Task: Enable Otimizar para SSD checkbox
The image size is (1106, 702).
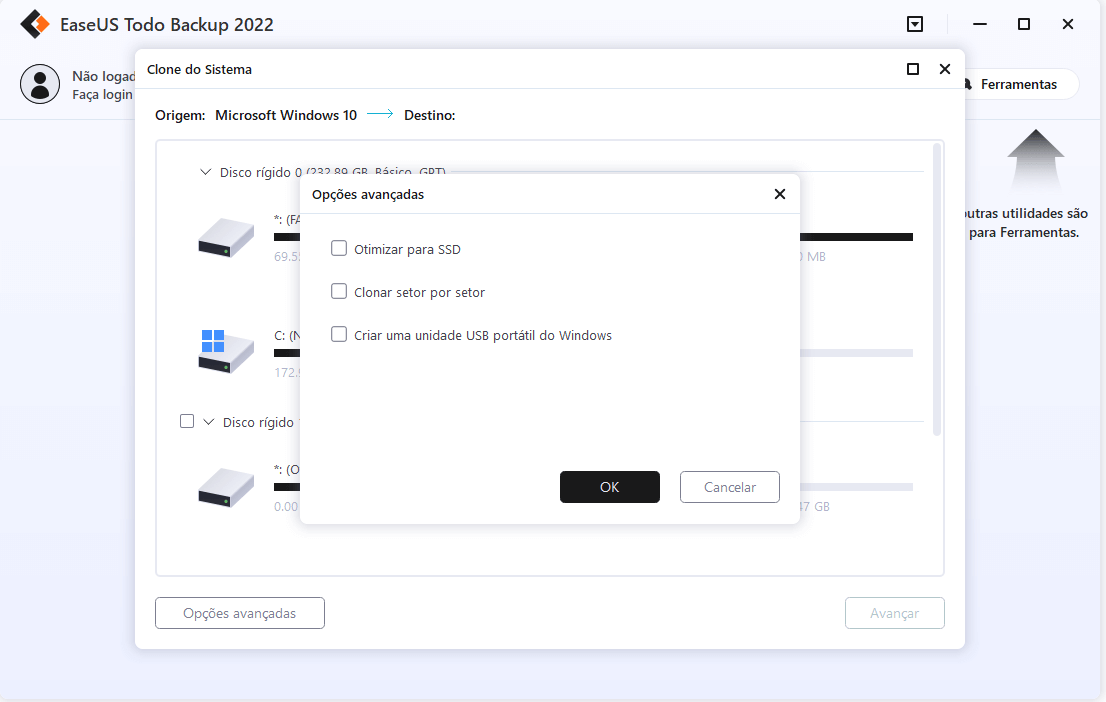Action: 339,248
